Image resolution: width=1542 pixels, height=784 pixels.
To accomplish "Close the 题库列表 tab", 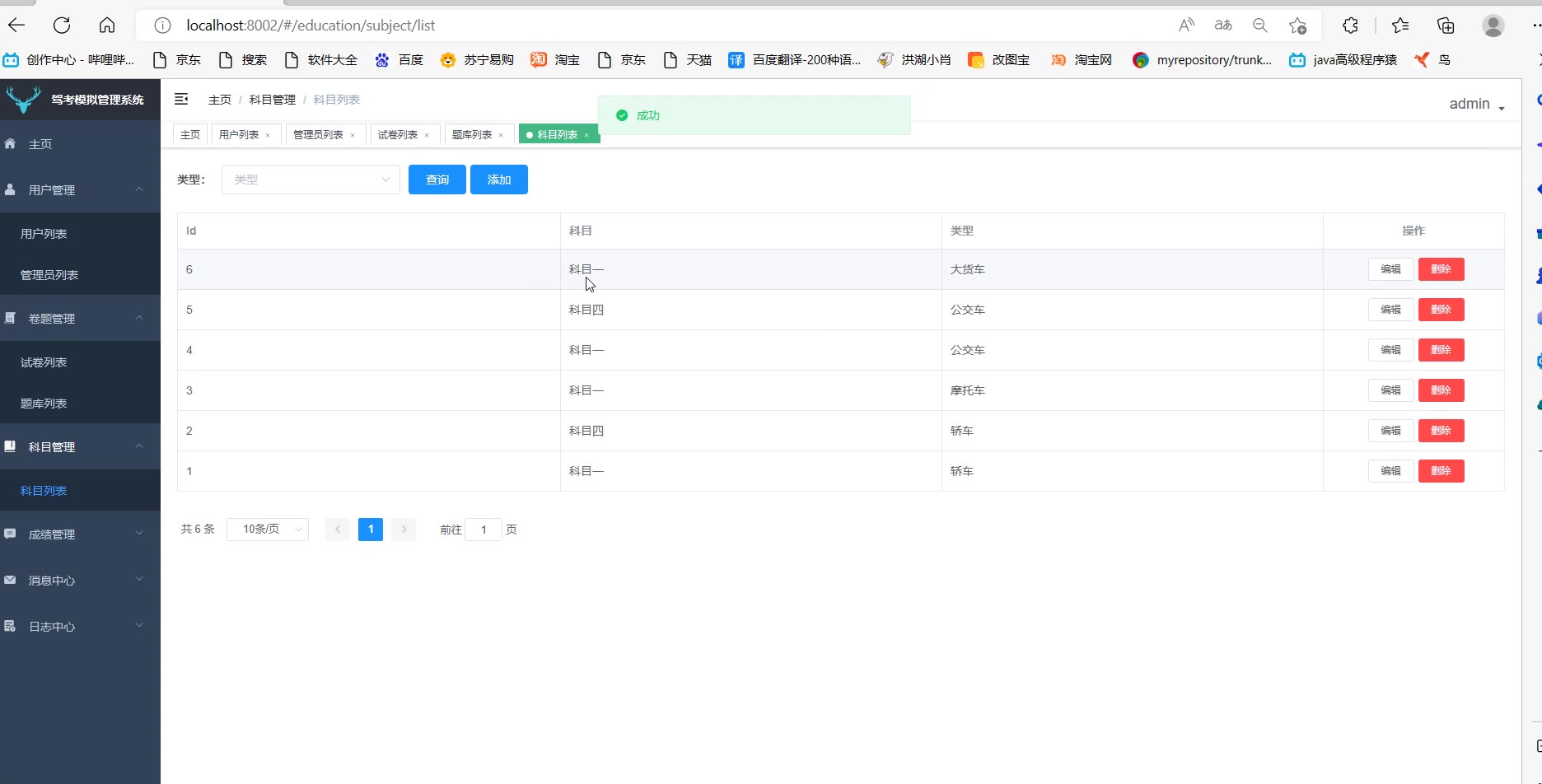I will (x=501, y=135).
